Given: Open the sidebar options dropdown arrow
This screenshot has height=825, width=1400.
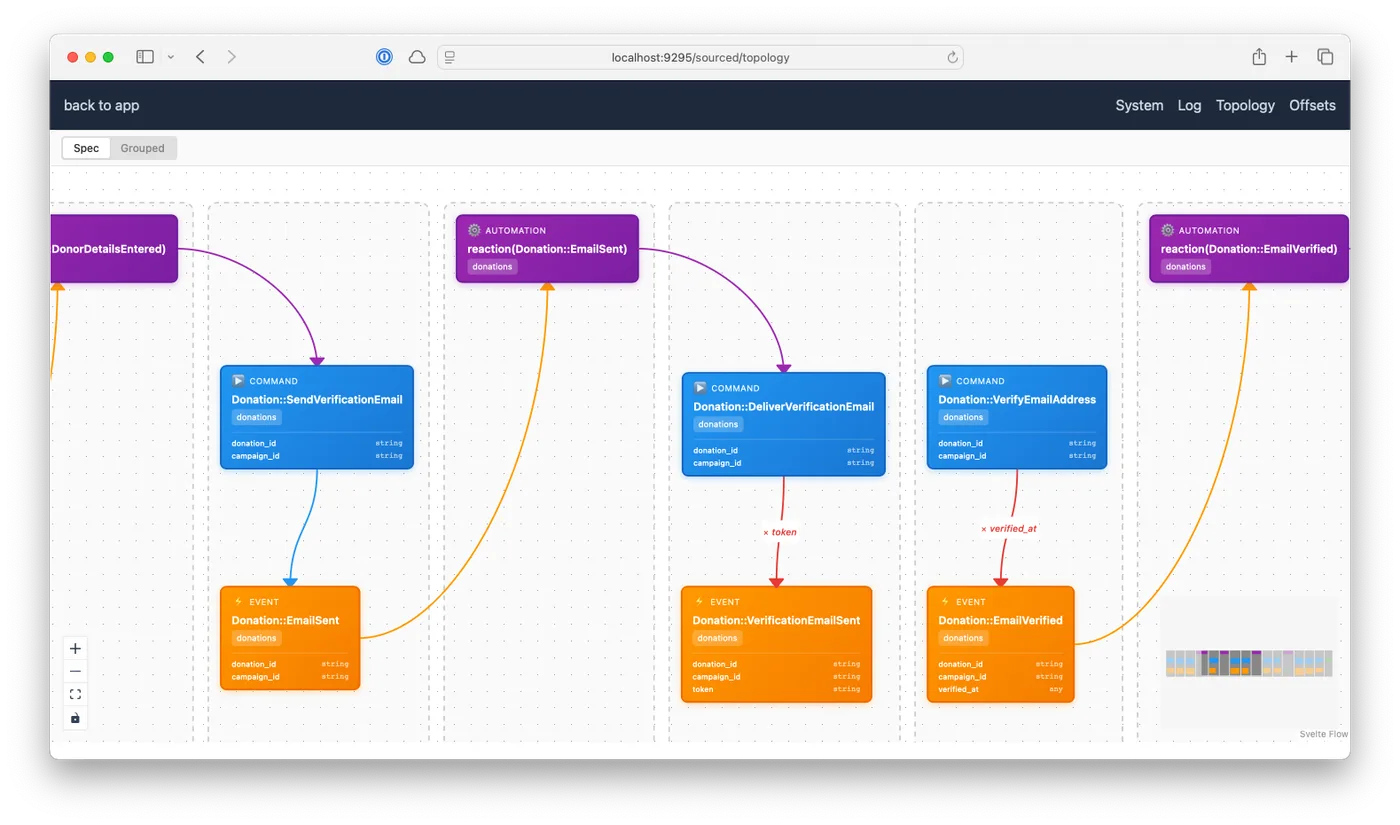Looking at the screenshot, I should click(x=171, y=57).
